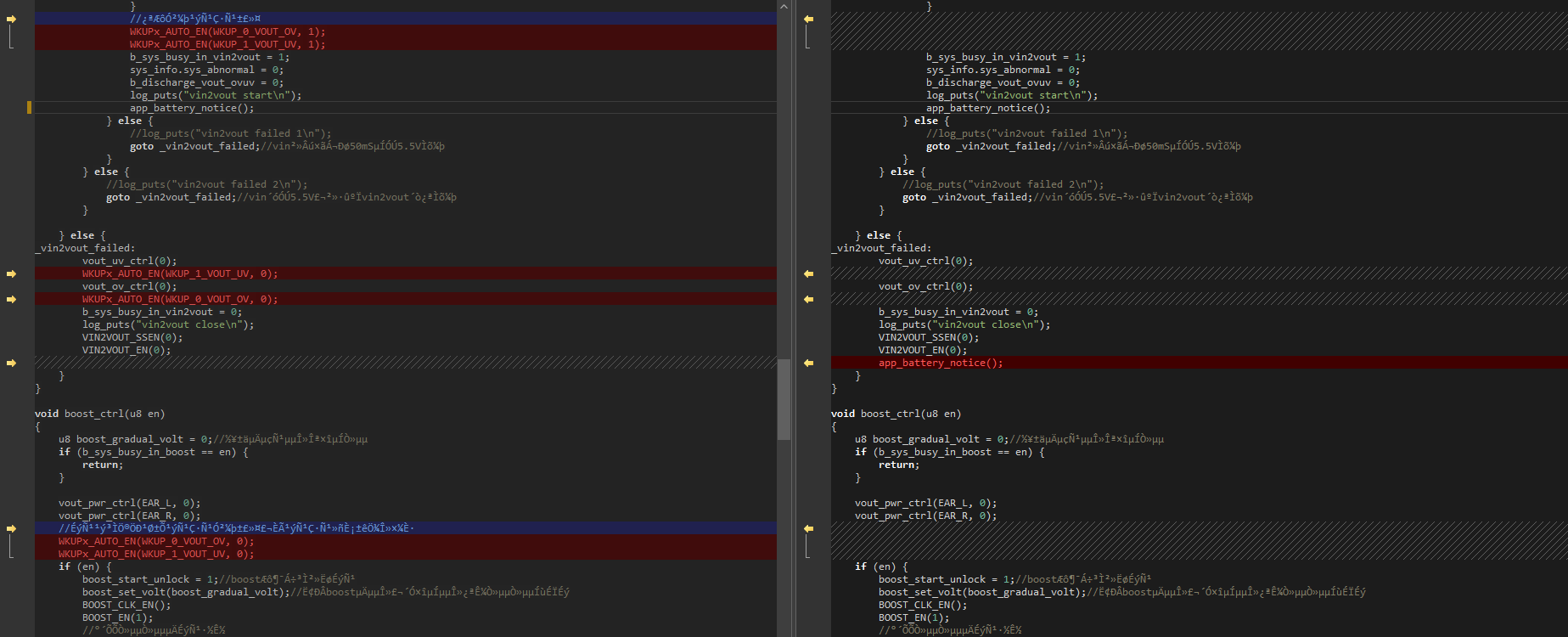Click yellow change marker beside left app_battery_notice()
This screenshot has width=1568, height=637.
[x=29, y=108]
